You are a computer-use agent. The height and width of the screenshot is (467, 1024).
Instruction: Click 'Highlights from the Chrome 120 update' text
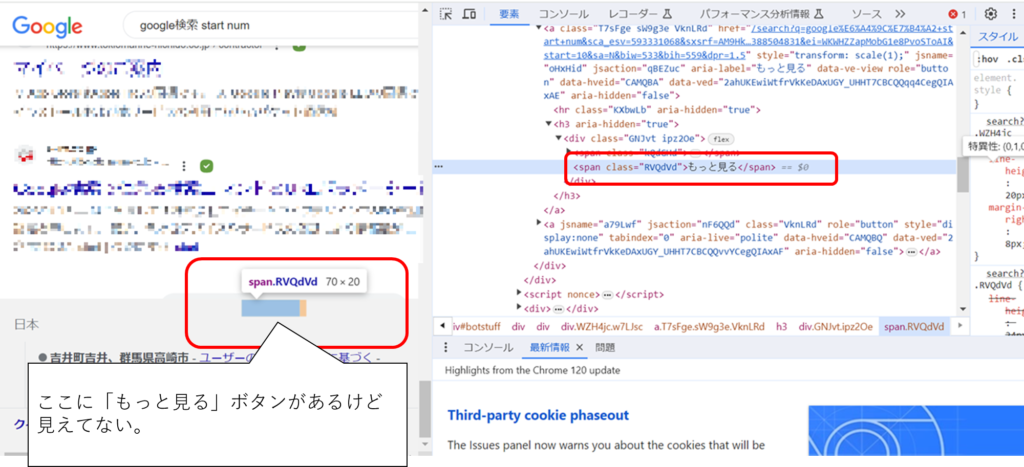coord(532,370)
